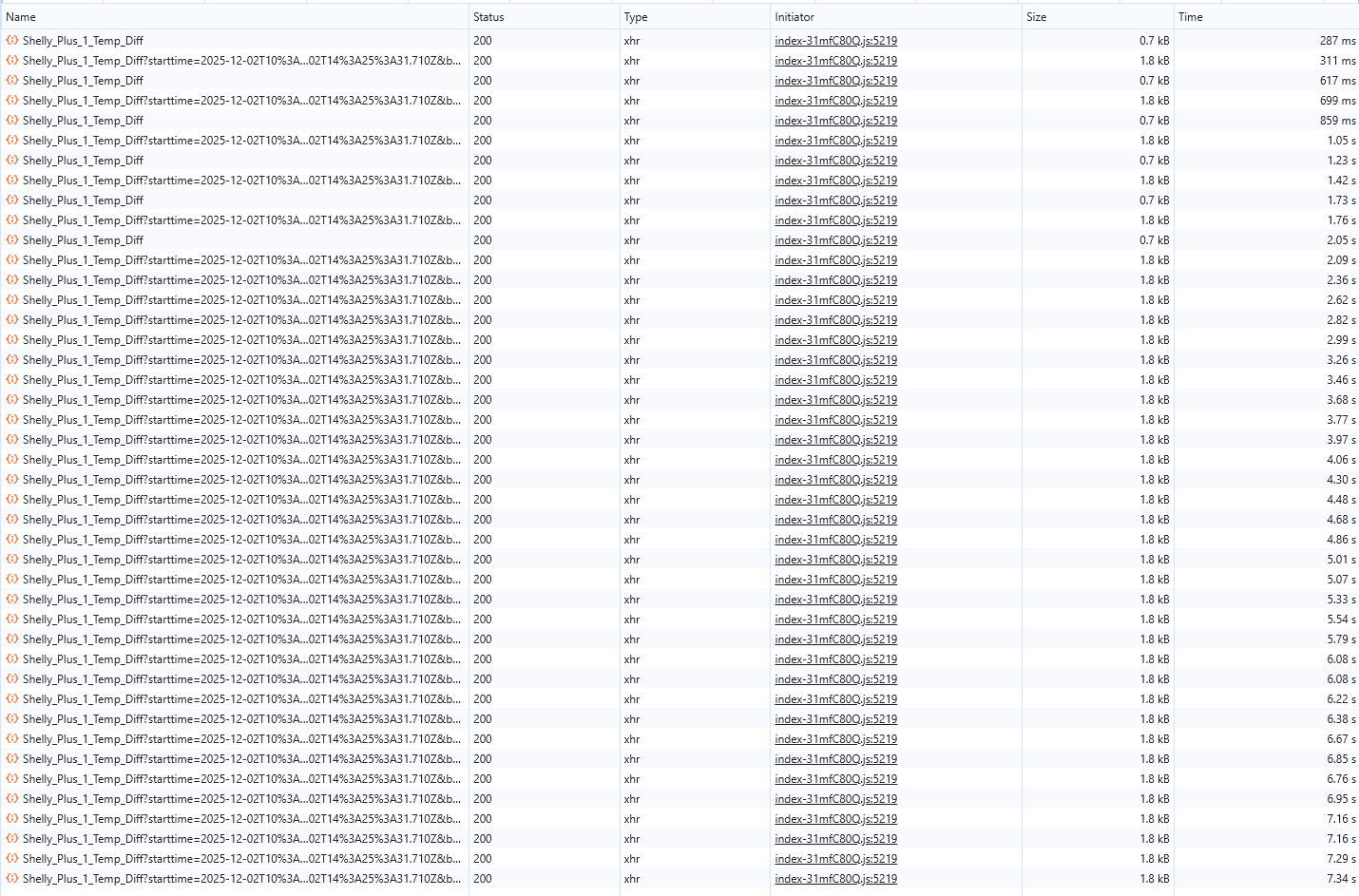Screen dimensions: 1359x896
Task: Click the request name in the 6.95 s row
Action: tap(241, 799)
